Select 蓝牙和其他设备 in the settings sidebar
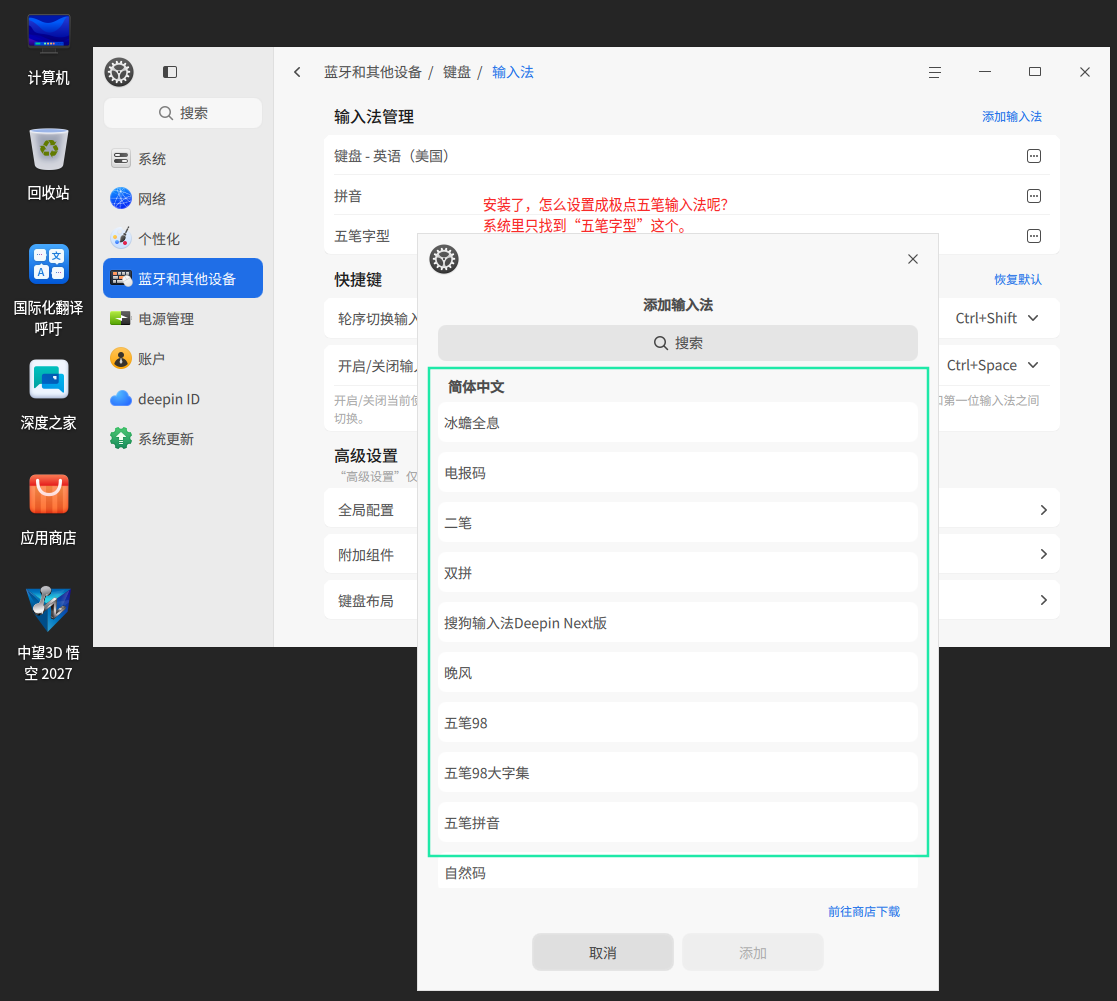The image size is (1117, 1001). 183,279
